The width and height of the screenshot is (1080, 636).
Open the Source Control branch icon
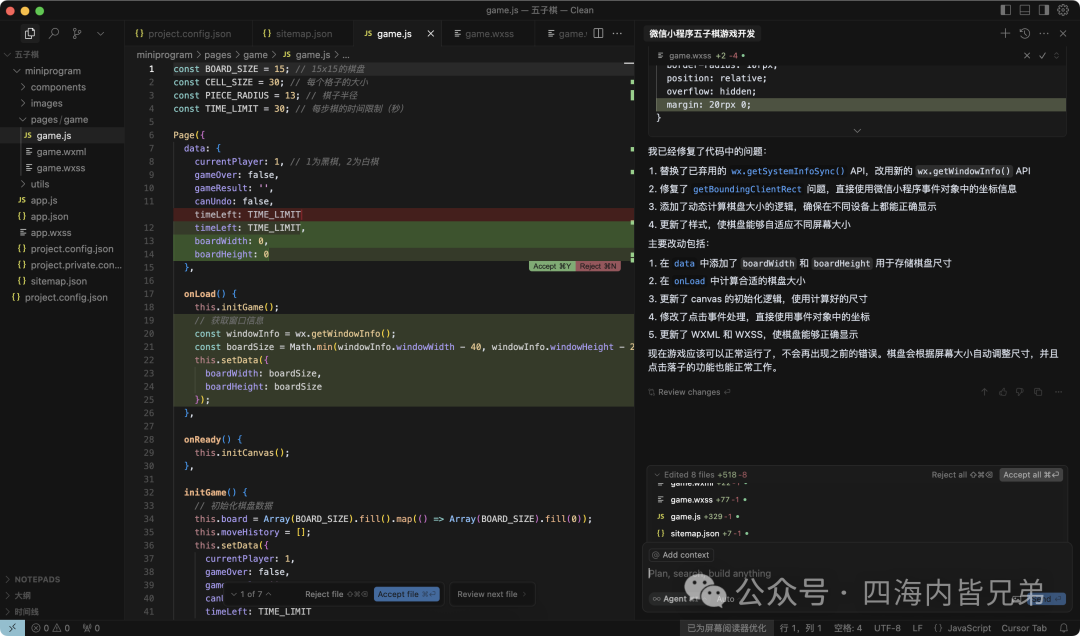click(77, 33)
